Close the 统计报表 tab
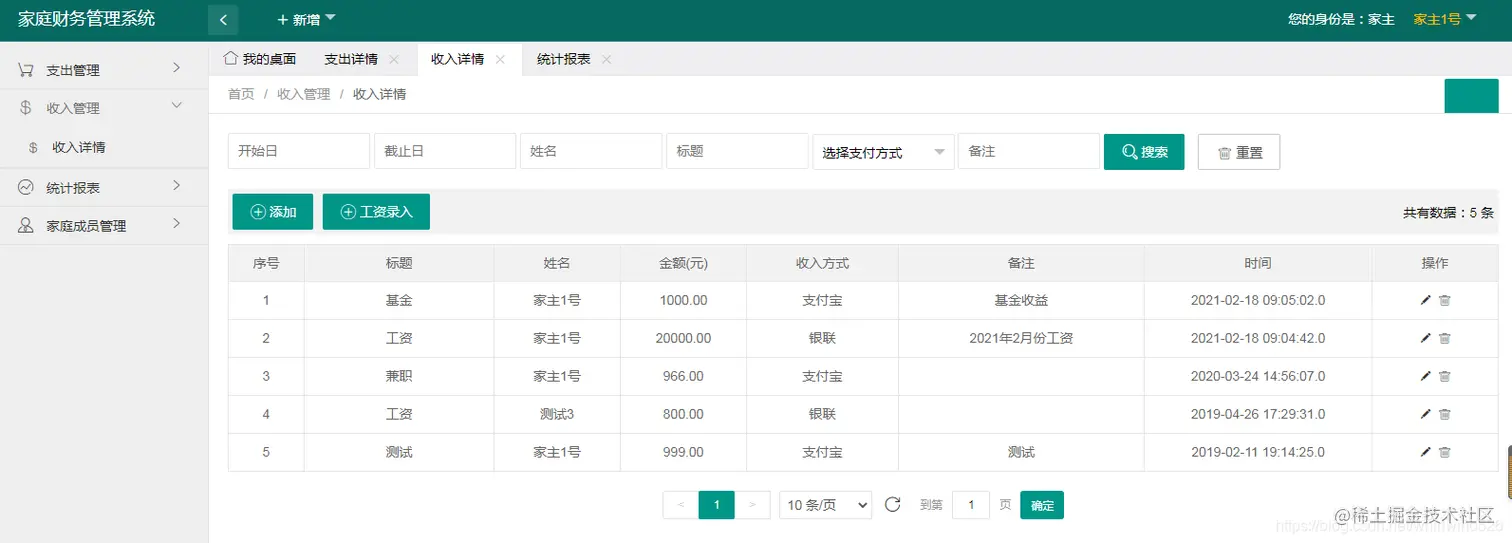1512x543 pixels. tap(606, 59)
